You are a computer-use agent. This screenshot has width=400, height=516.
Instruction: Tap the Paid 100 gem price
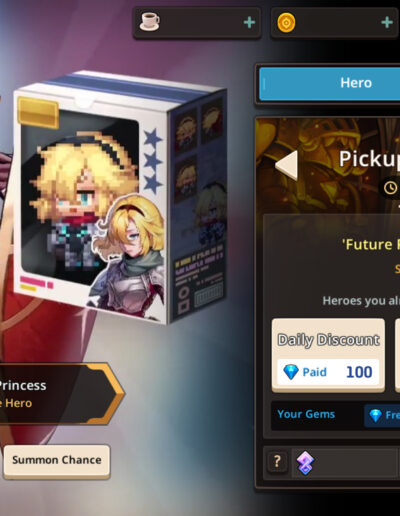pyautogui.click(x=328, y=372)
